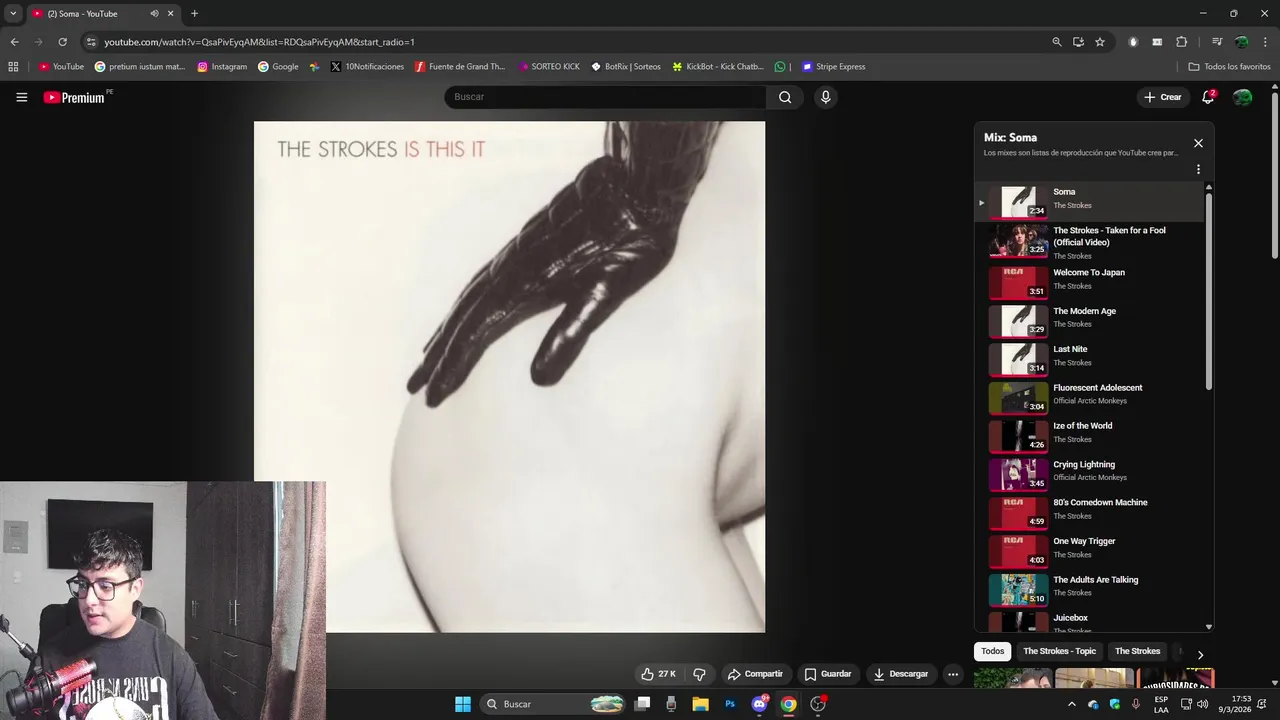
Task: Open the YouTube account avatar menu
Action: pos(1242,97)
